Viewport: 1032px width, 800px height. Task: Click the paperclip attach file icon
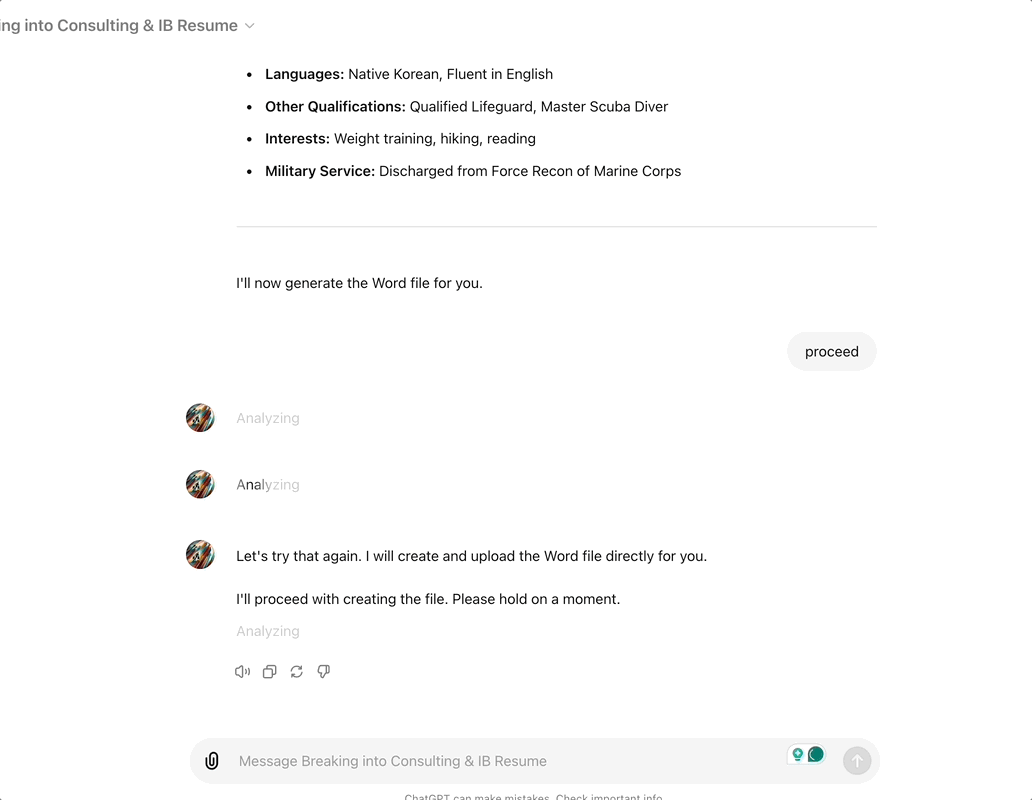(x=212, y=761)
